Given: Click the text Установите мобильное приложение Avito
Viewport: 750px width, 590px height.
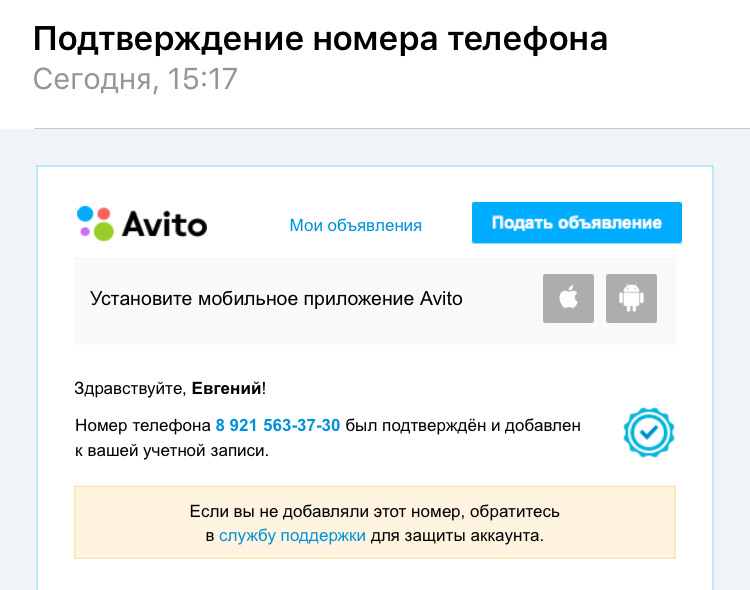Looking at the screenshot, I should (x=276, y=299).
